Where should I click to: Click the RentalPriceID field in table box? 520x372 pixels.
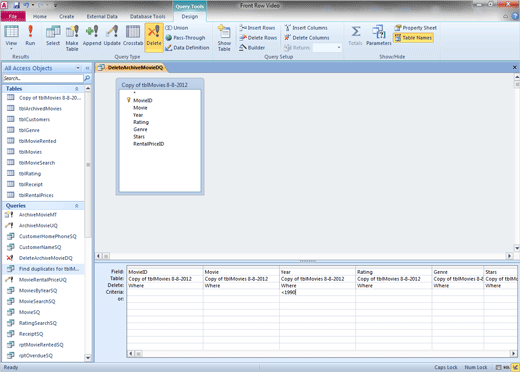coord(149,144)
